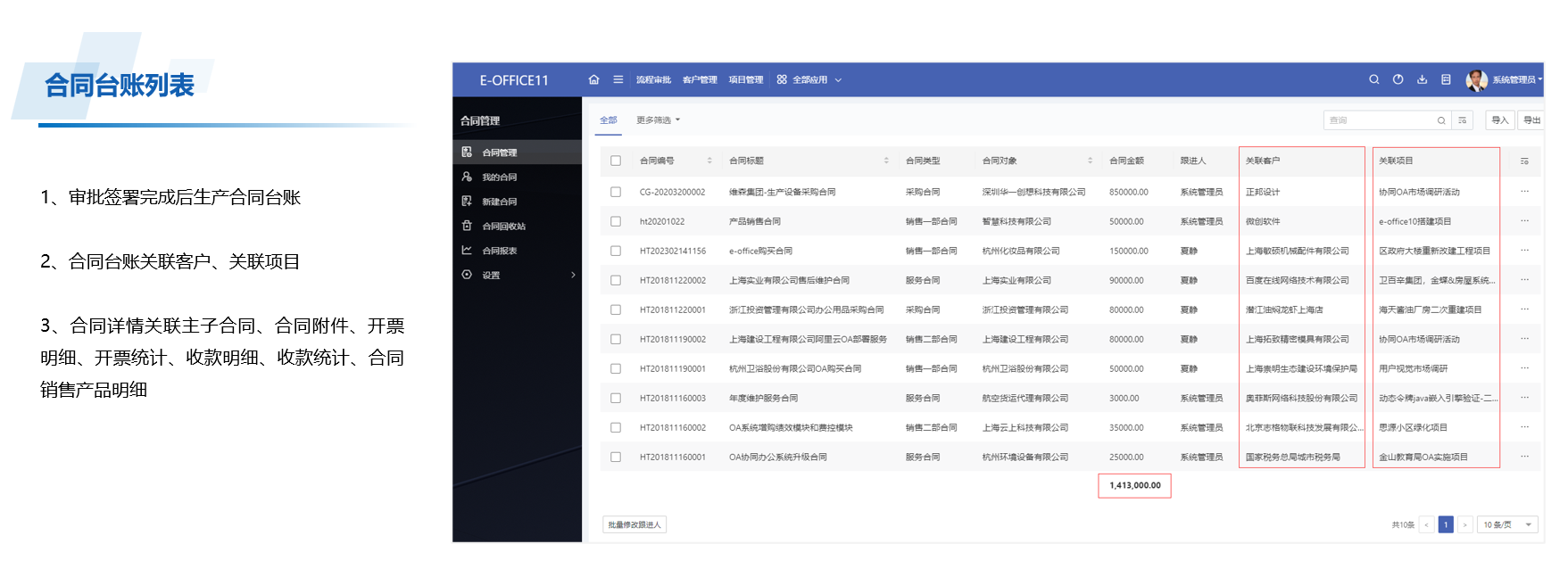The width and height of the screenshot is (1568, 569).
Task: Click the 批量修改跟进人 button
Action: point(635,524)
